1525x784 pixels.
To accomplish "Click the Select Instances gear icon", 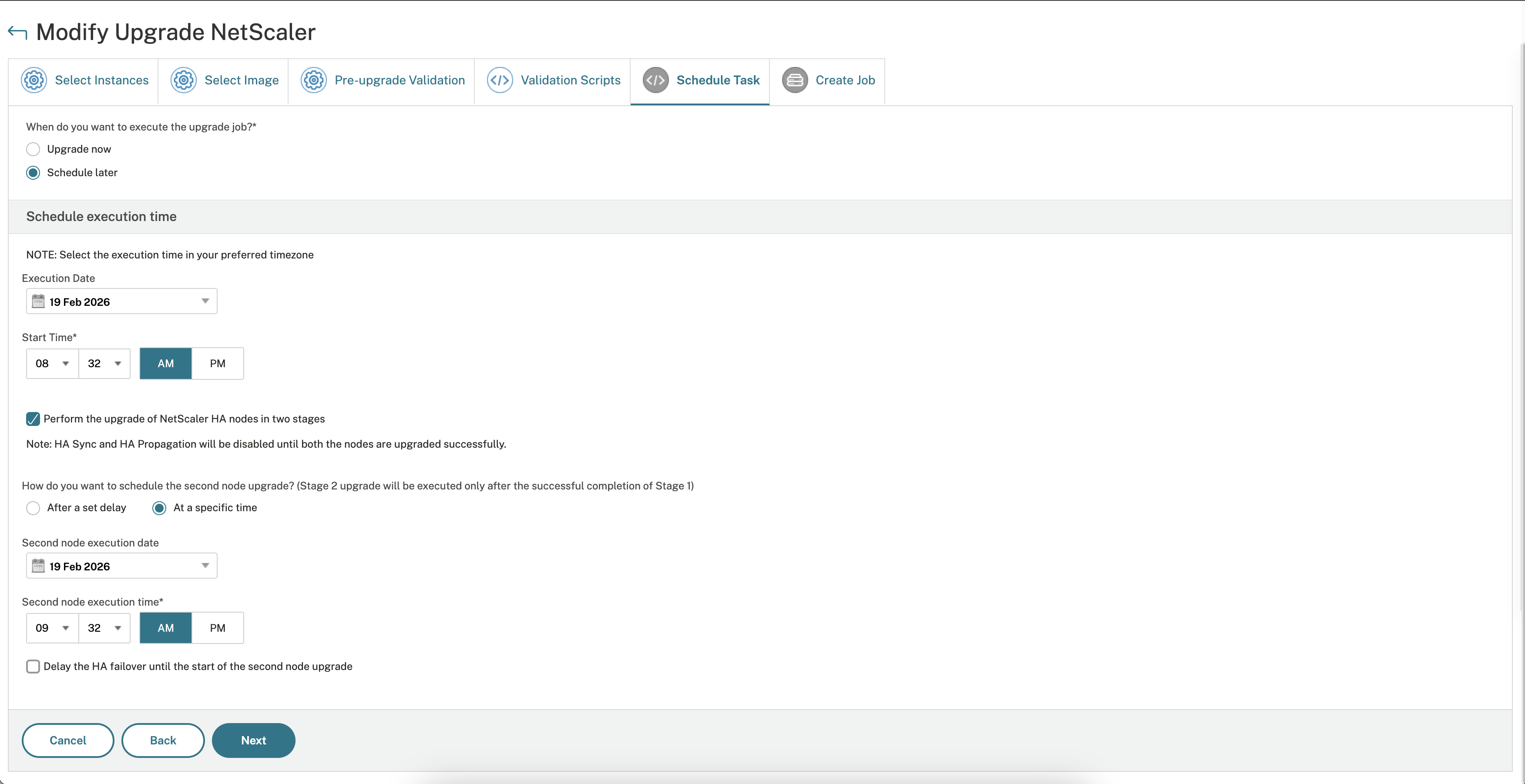I will [34, 80].
